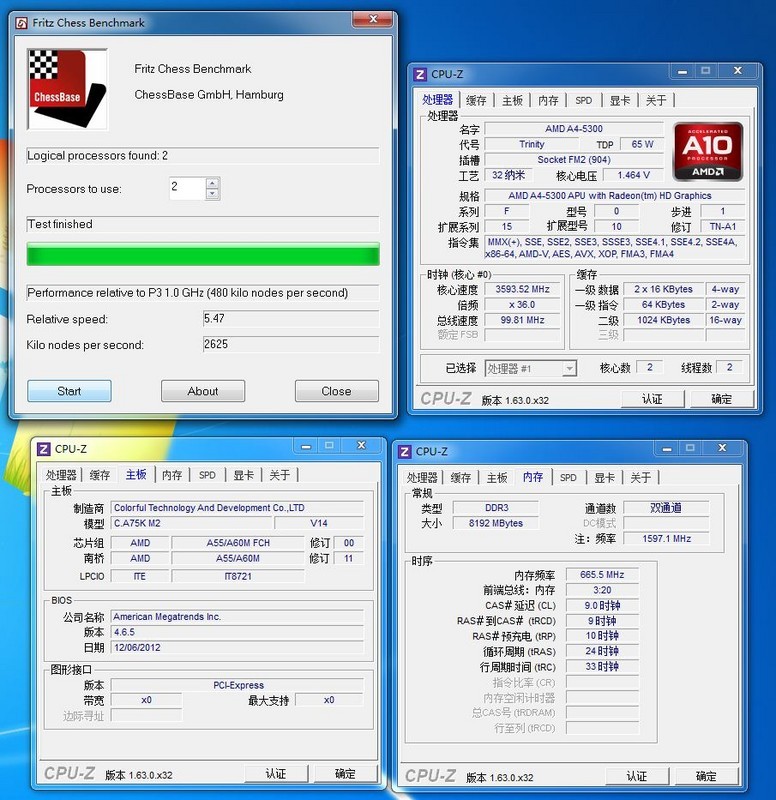776x800 pixels.
Task: Click 认证 button in mainboard CPU-Z window
Action: pos(276,773)
